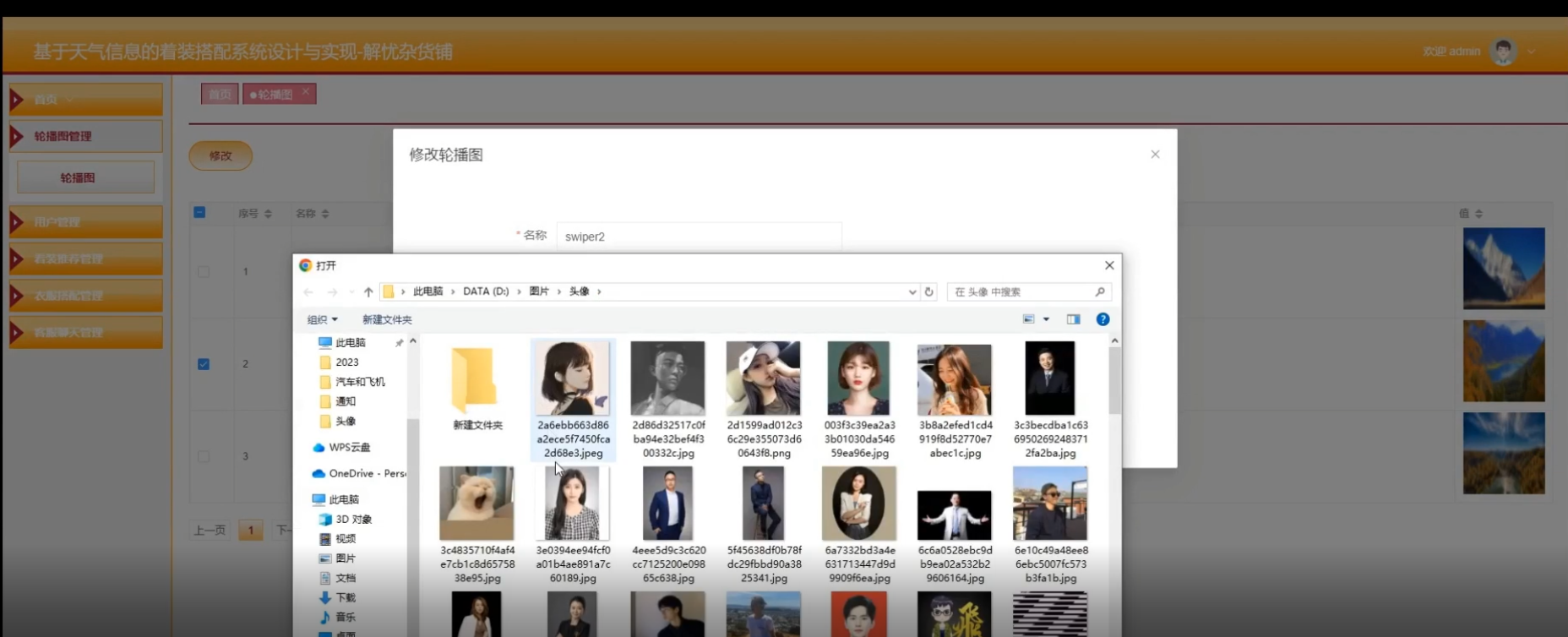The height and width of the screenshot is (637, 1568).
Task: Select file 6a7332bd3a4e...9909f6ea.jpg
Action: pyautogui.click(x=859, y=525)
